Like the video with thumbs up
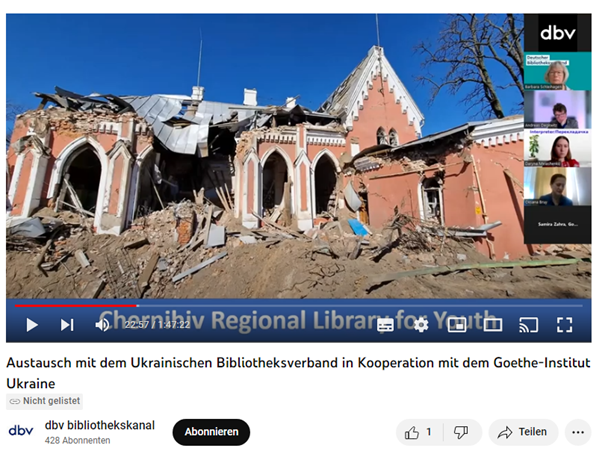Image resolution: width=605 pixels, height=454 pixels. click(419, 432)
